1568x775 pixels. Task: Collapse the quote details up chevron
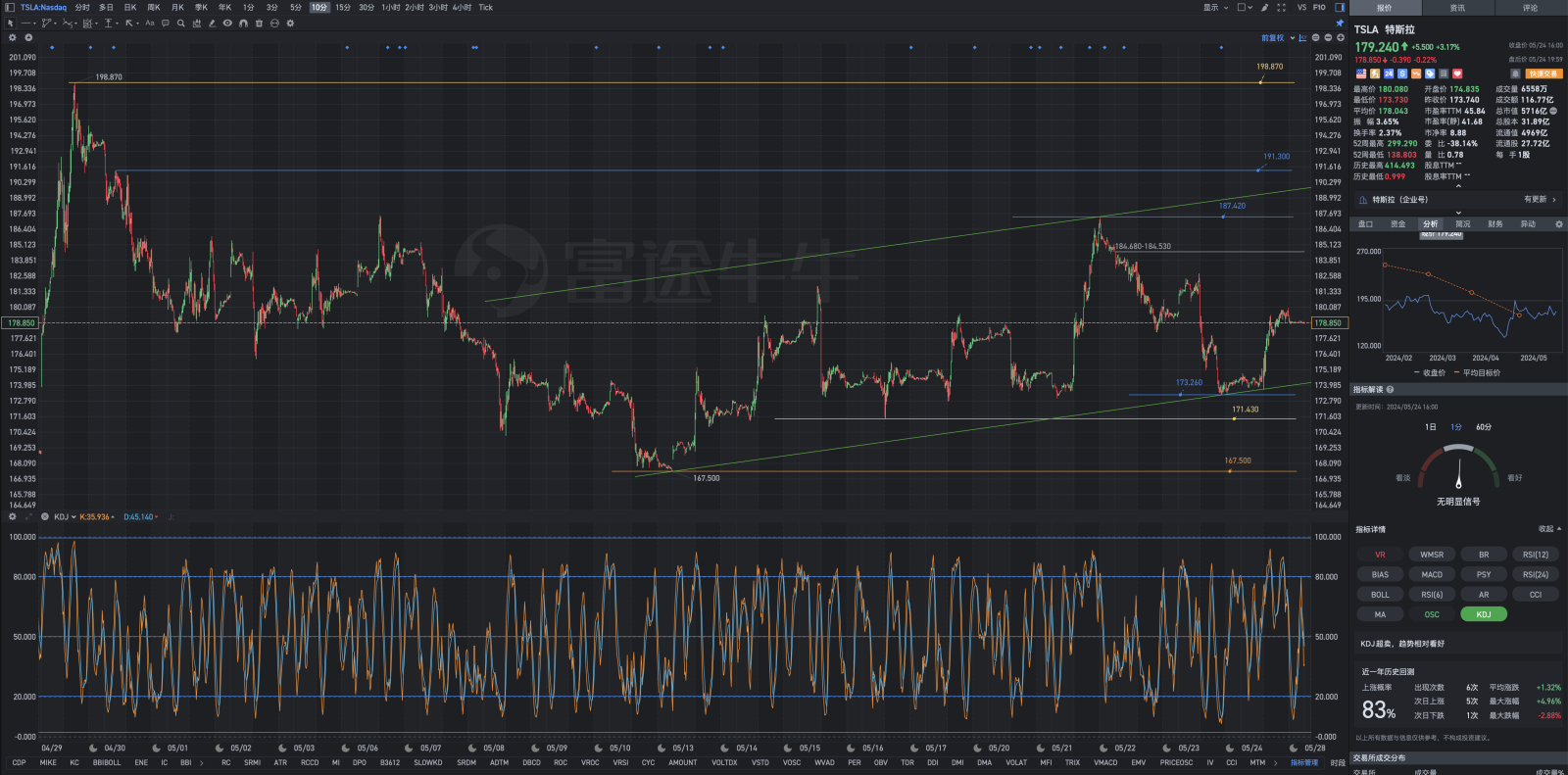coord(1458,186)
